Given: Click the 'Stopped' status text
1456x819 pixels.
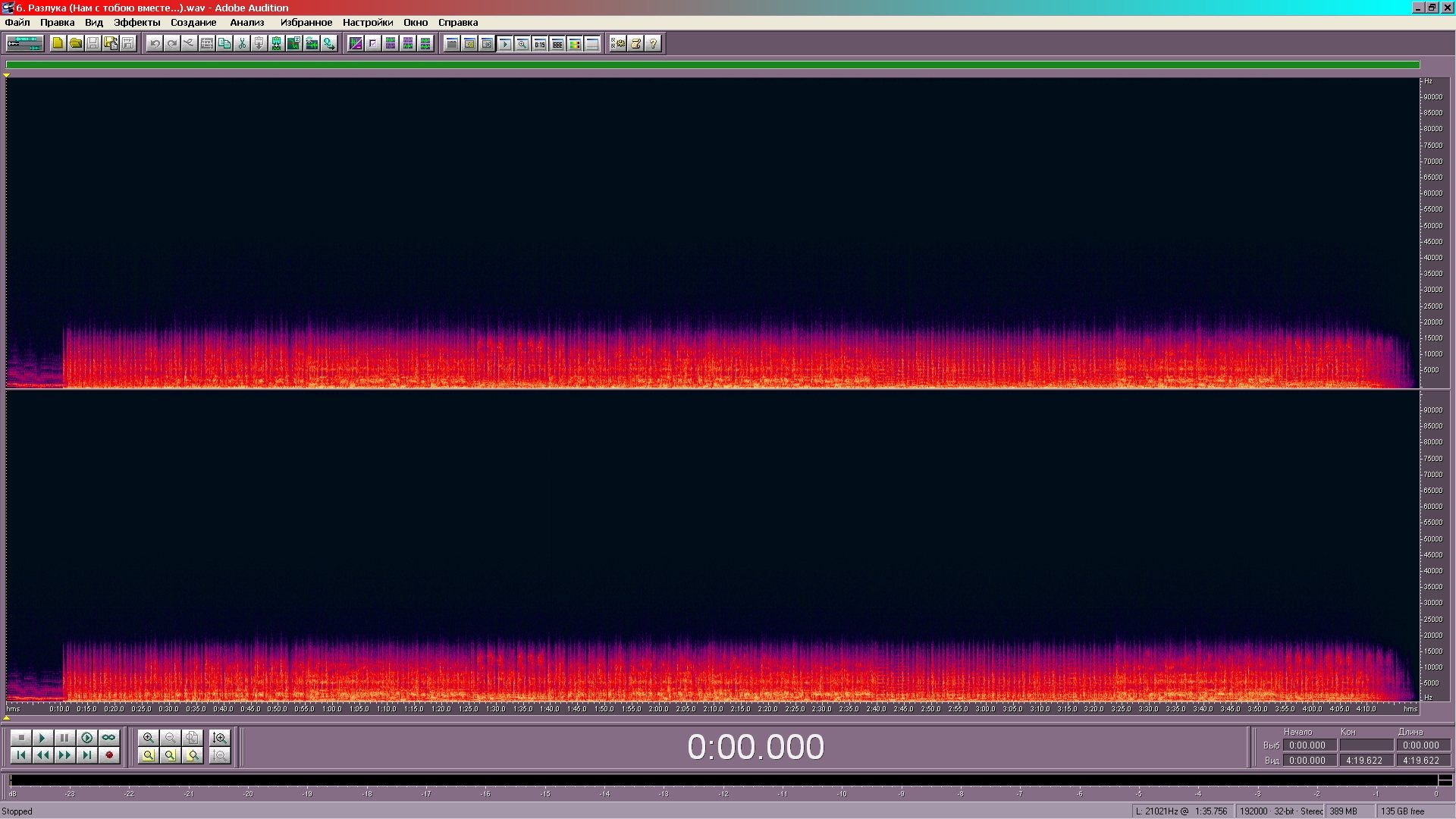Looking at the screenshot, I should click(17, 811).
